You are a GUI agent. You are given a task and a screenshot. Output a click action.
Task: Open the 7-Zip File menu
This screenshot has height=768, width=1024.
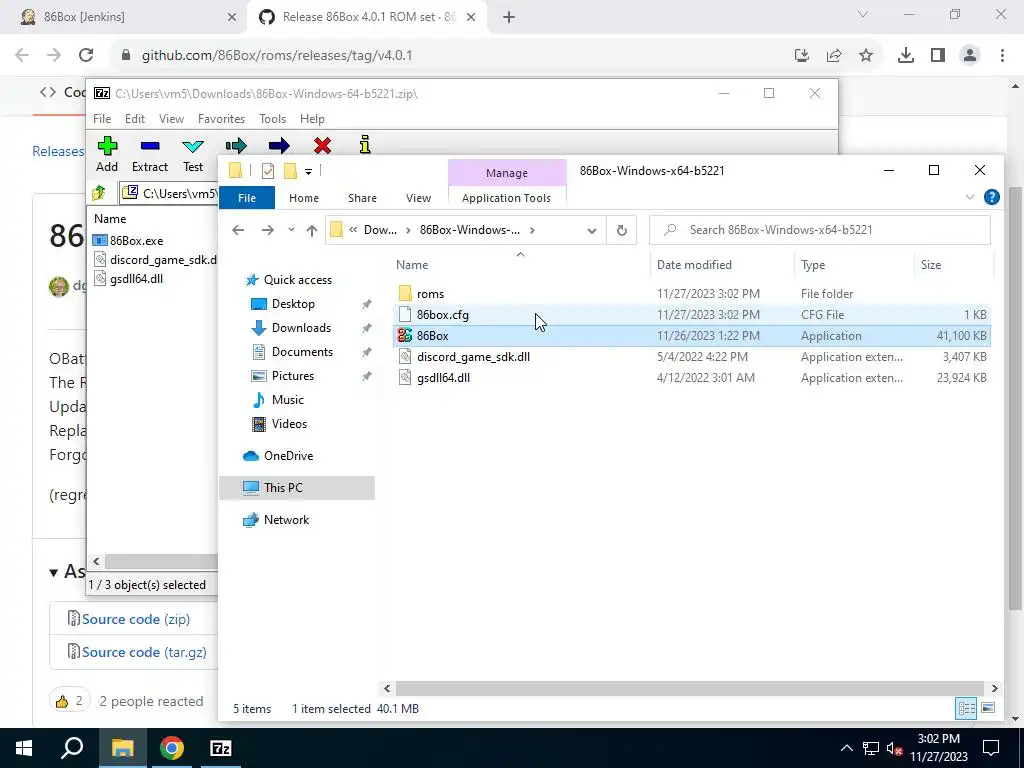102,119
